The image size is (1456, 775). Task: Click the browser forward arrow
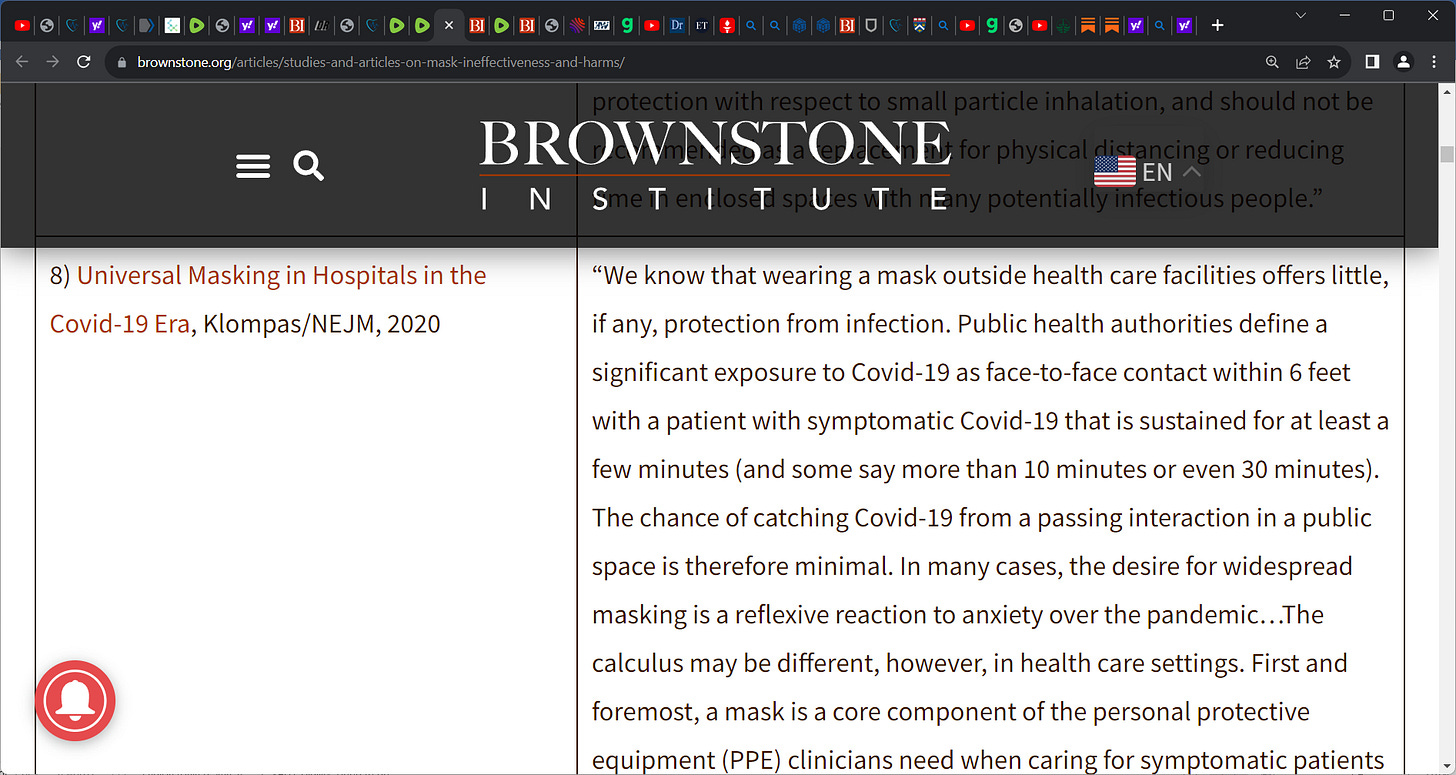(53, 62)
